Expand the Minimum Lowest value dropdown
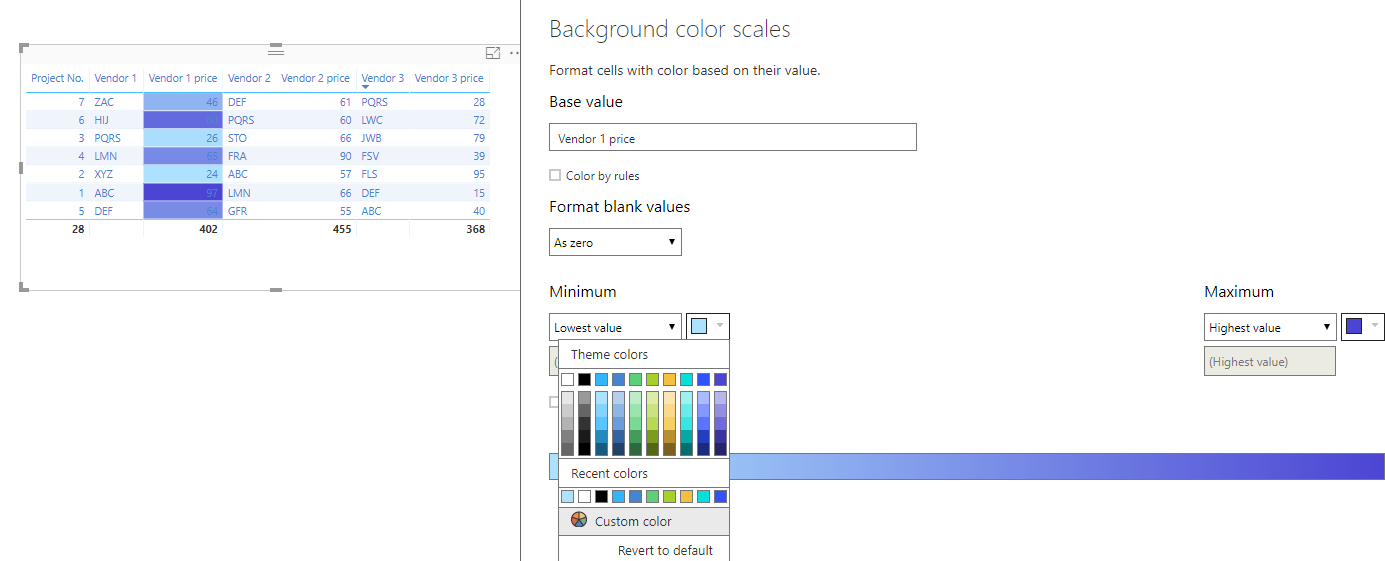The width and height of the screenshot is (1385, 561). point(616,327)
